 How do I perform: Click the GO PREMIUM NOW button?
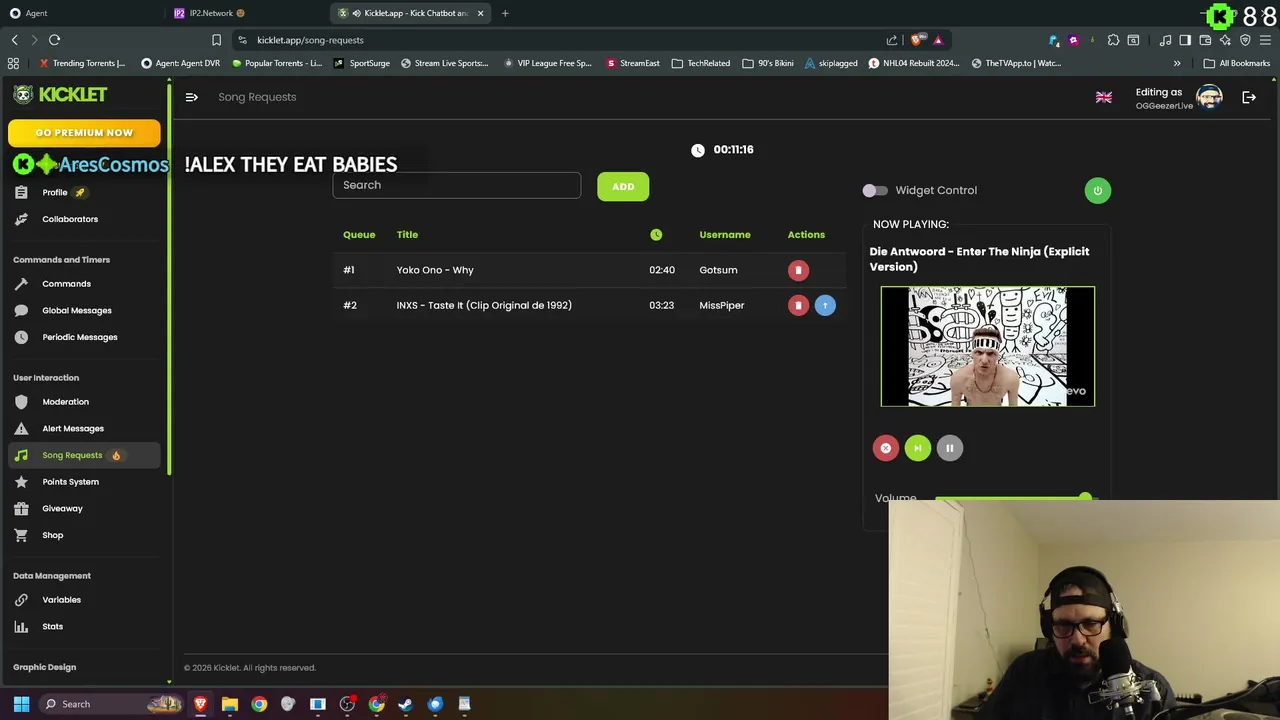tap(84, 132)
